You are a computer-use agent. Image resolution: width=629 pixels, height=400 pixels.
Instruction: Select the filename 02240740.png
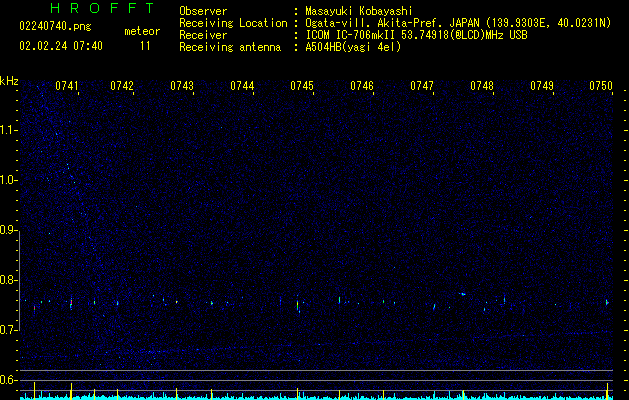click(55, 26)
